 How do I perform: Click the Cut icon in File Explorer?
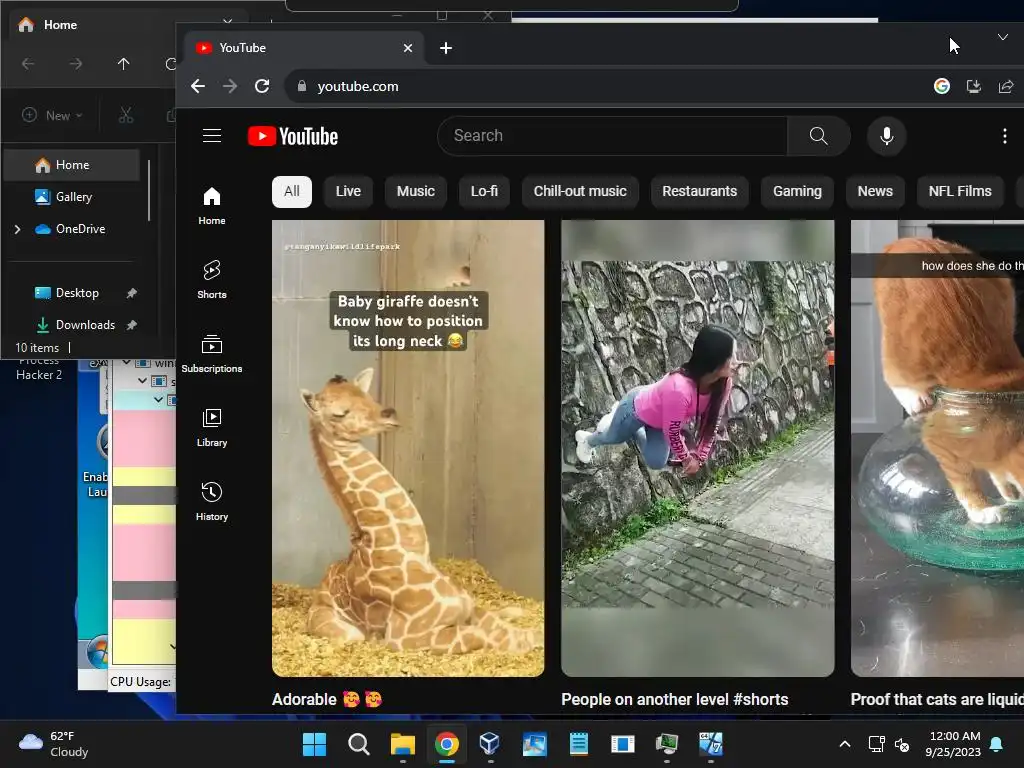[x=126, y=116]
